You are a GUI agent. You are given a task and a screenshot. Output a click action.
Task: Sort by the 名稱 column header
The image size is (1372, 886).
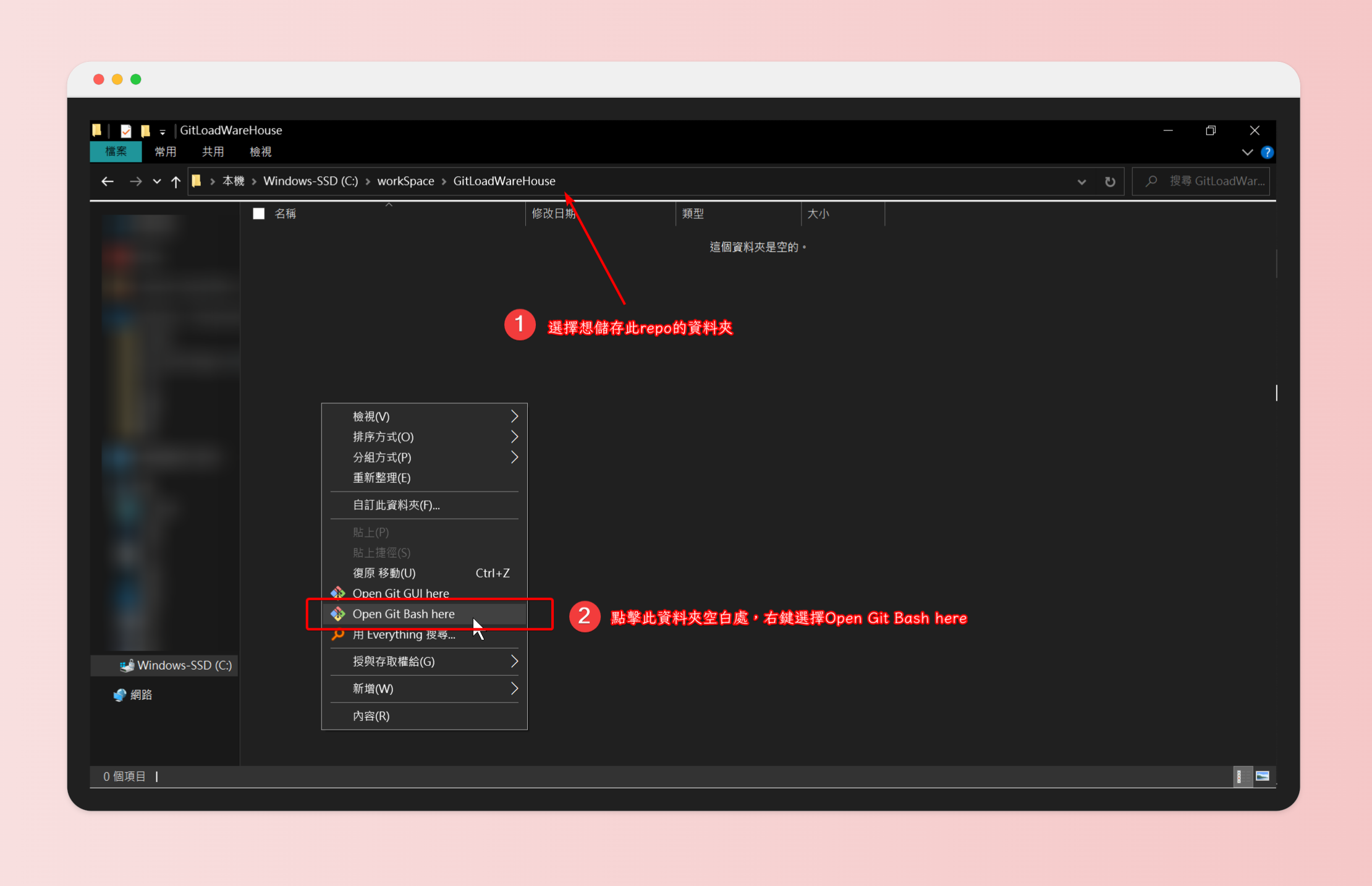(285, 214)
